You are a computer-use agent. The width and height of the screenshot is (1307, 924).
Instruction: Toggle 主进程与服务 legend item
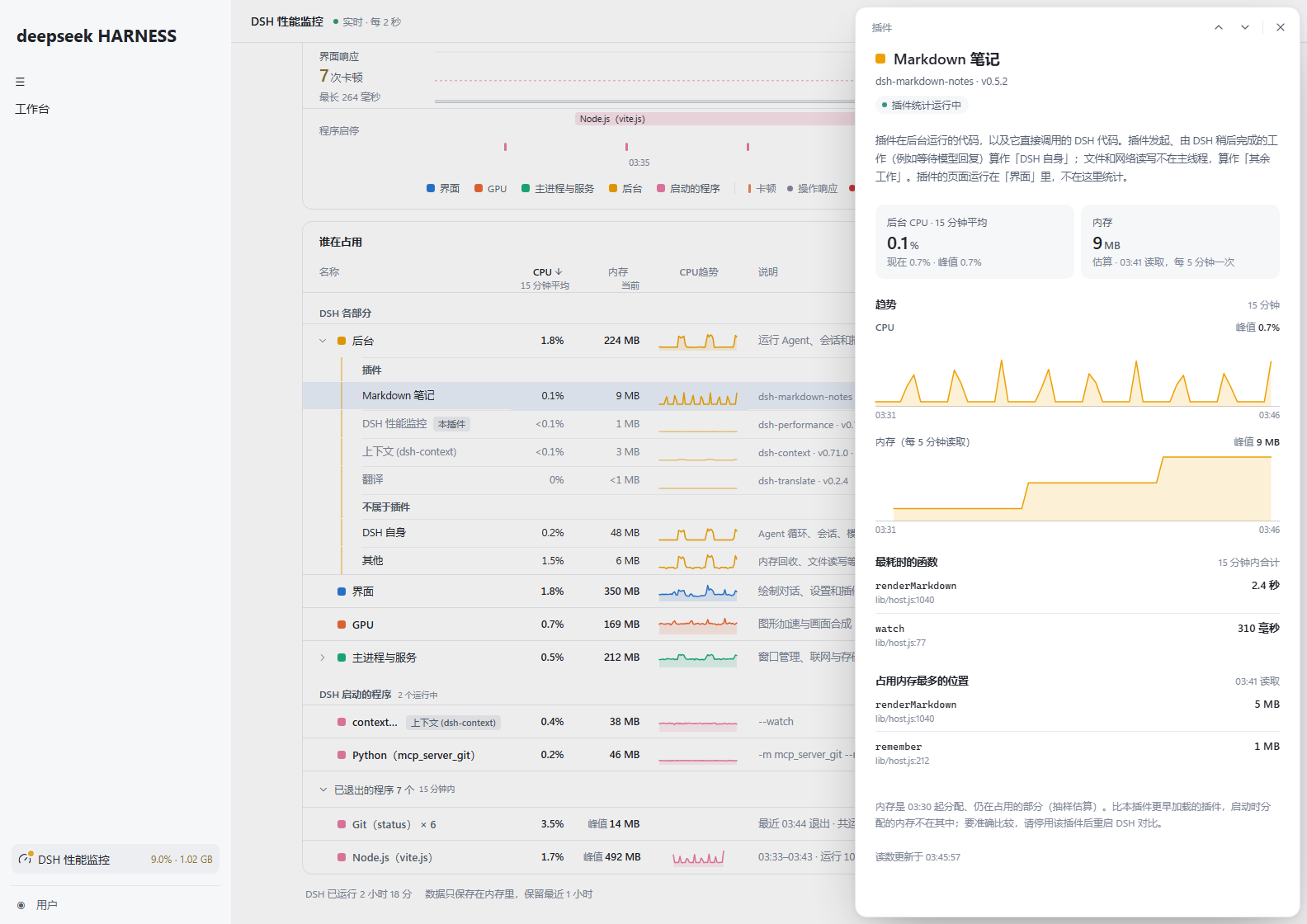(x=558, y=188)
